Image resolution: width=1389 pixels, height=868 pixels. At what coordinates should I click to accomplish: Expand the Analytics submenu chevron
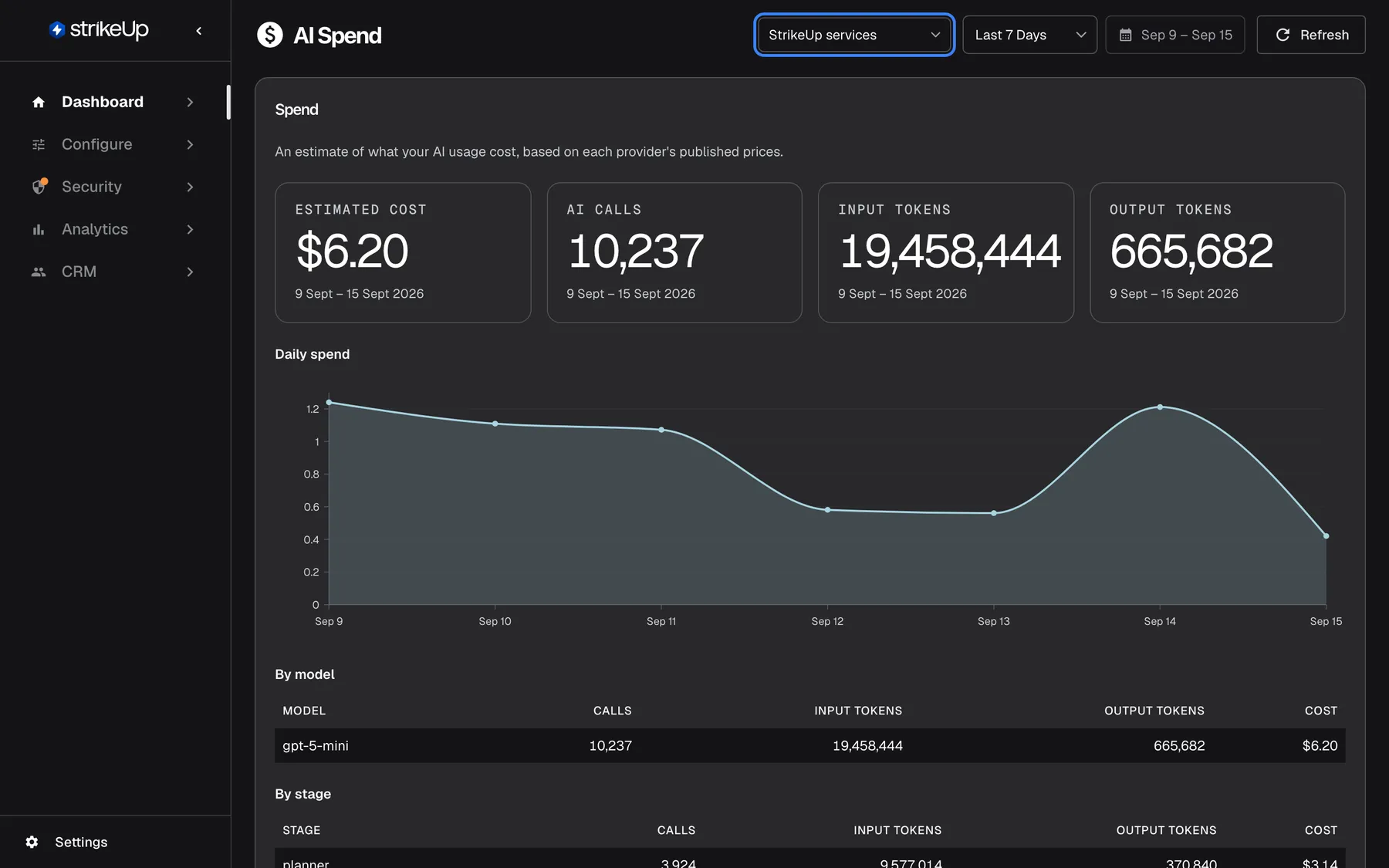pyautogui.click(x=190, y=229)
